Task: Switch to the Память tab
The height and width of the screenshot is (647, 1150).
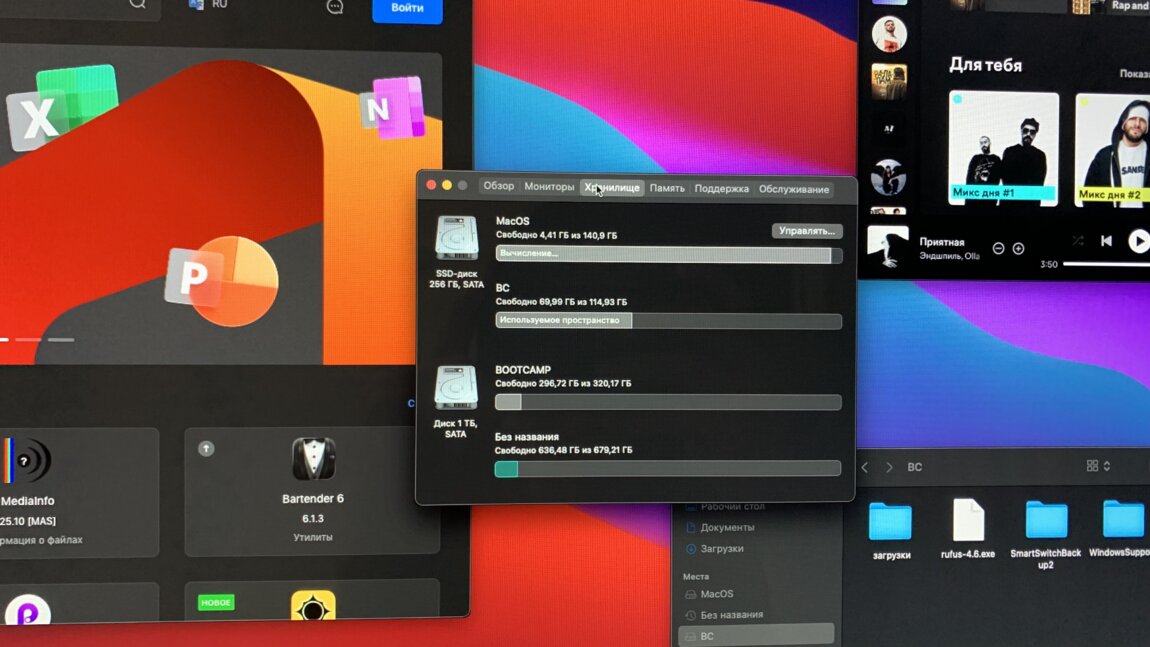Action: (667, 188)
